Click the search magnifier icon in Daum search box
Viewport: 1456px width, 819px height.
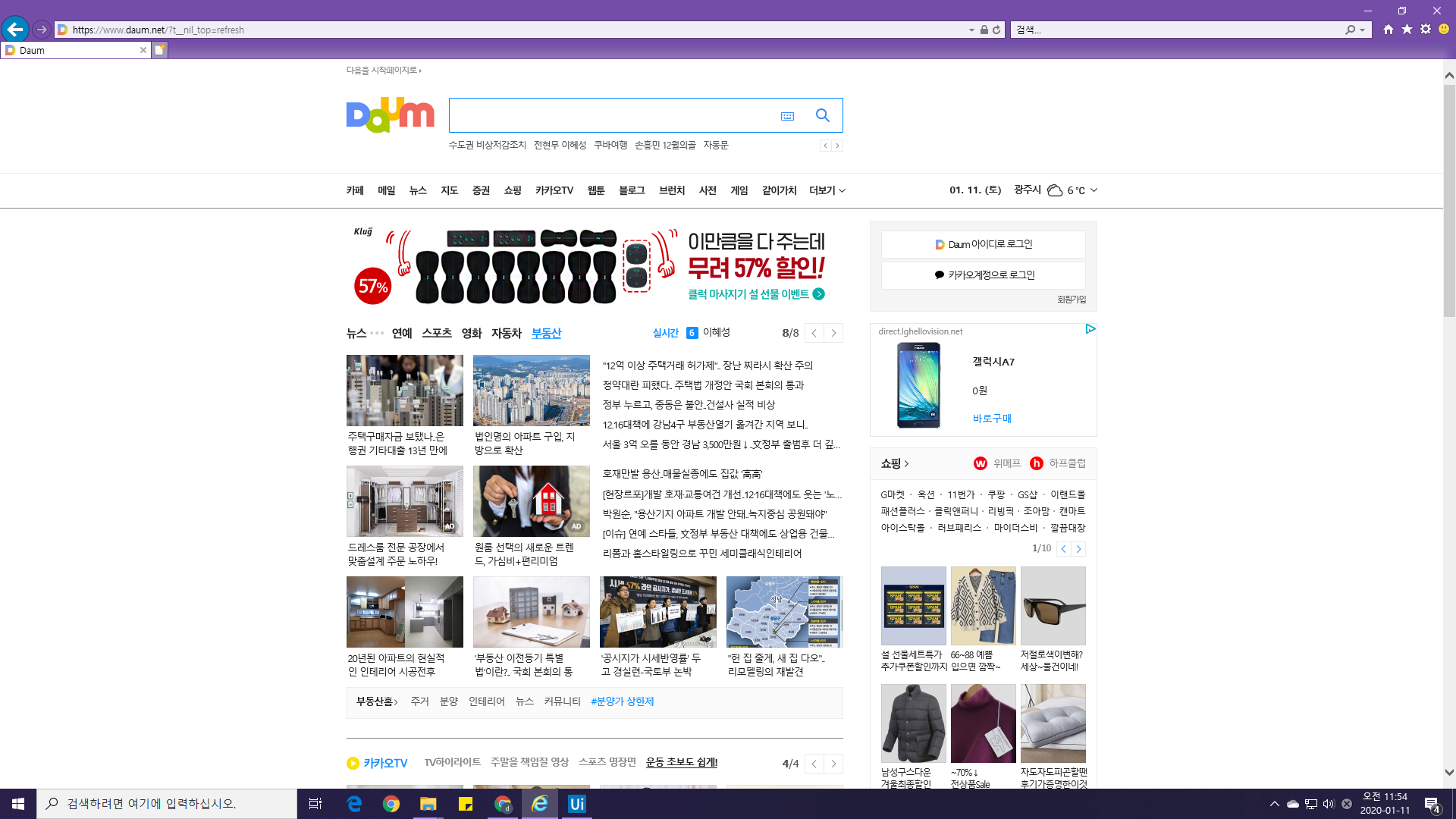pyautogui.click(x=822, y=115)
